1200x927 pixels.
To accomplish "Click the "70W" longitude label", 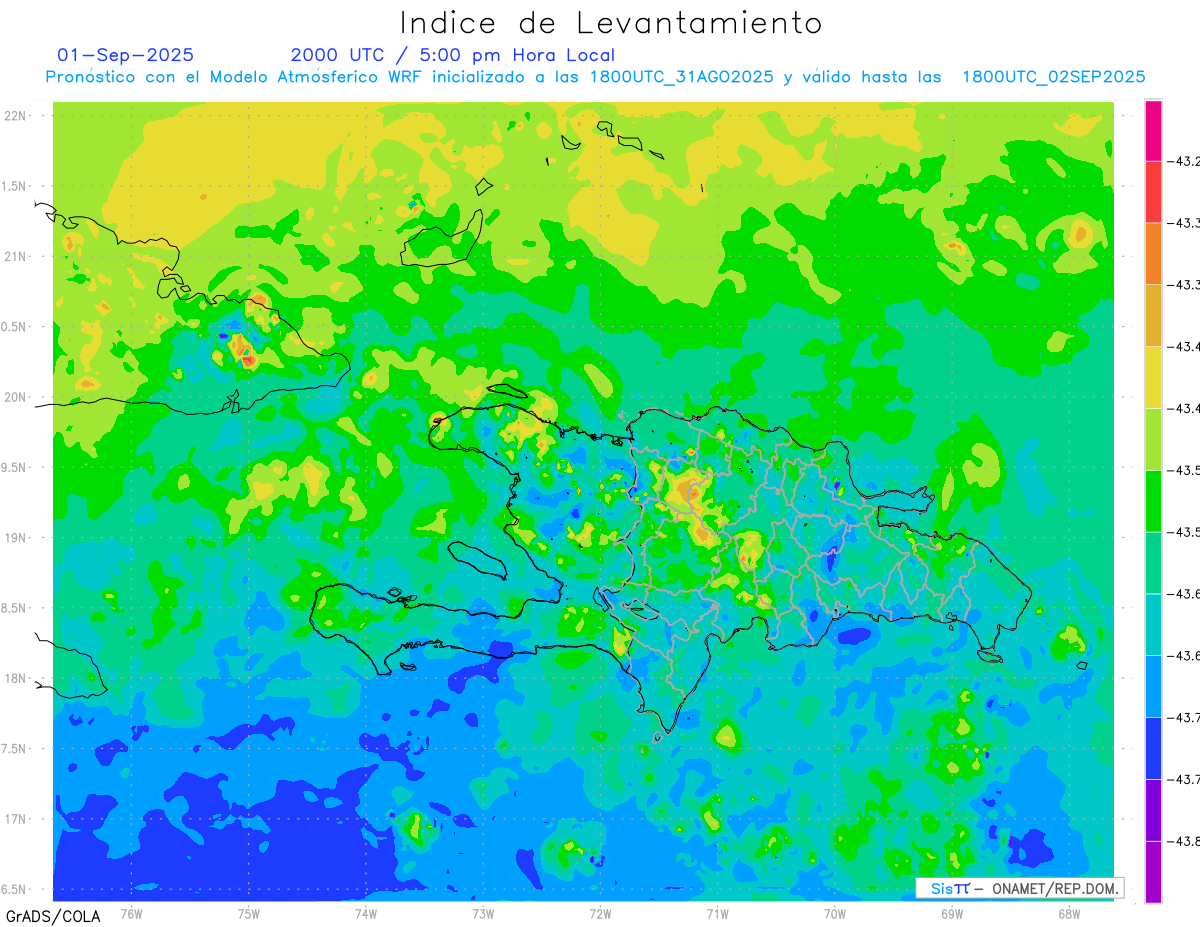I will 835,914.
